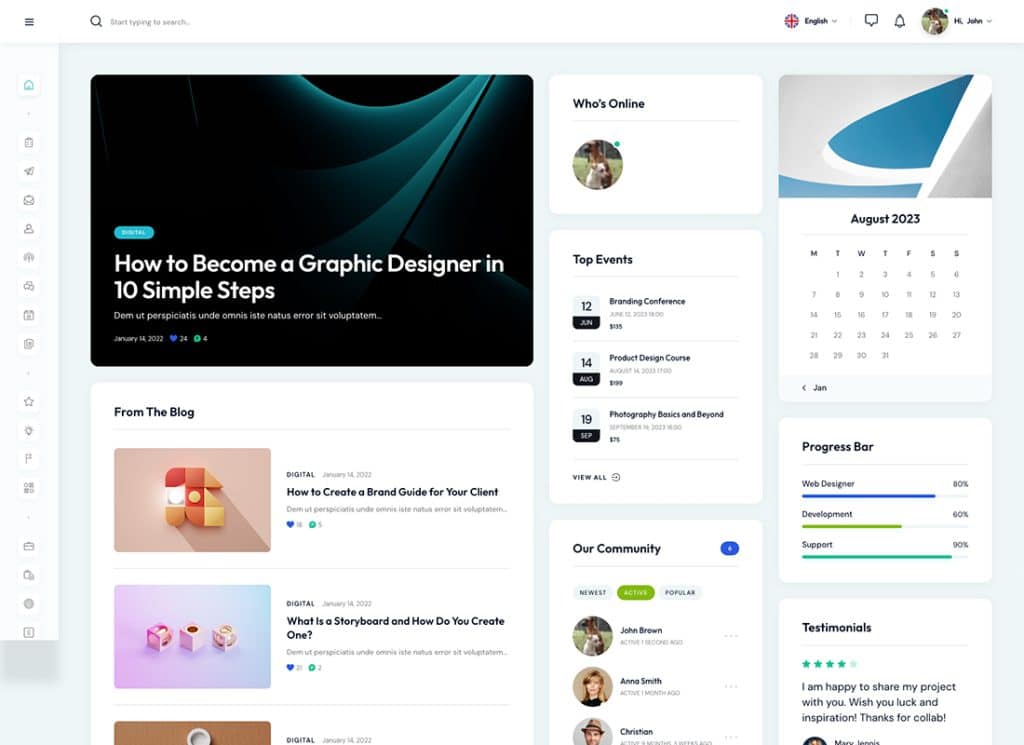Expand the Hi, John account dropdown

(957, 21)
